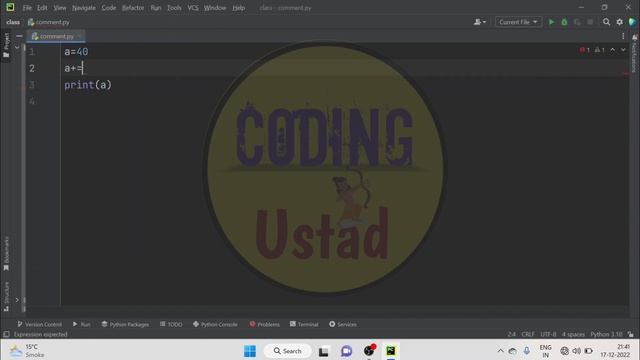Open Search Everywhere magnifier icon
Screen dimensions: 640x360
point(607,22)
